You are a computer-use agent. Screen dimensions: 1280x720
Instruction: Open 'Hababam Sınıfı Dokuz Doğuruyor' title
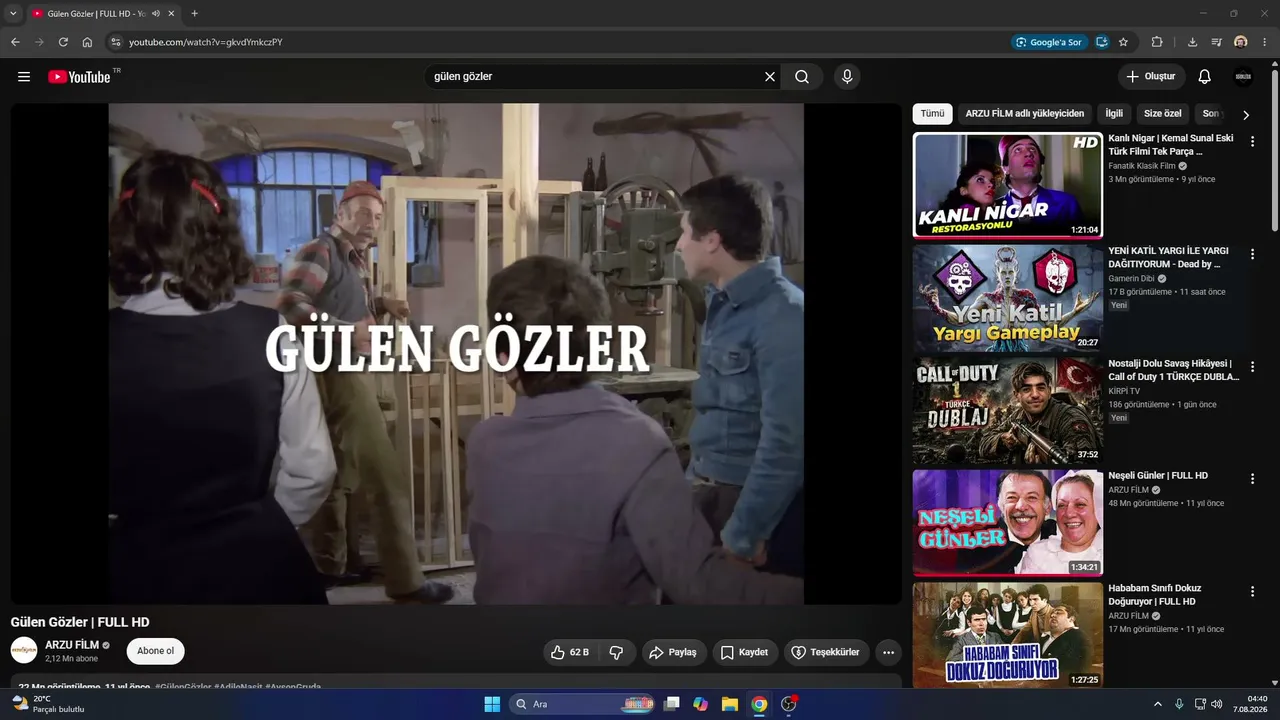point(1155,595)
